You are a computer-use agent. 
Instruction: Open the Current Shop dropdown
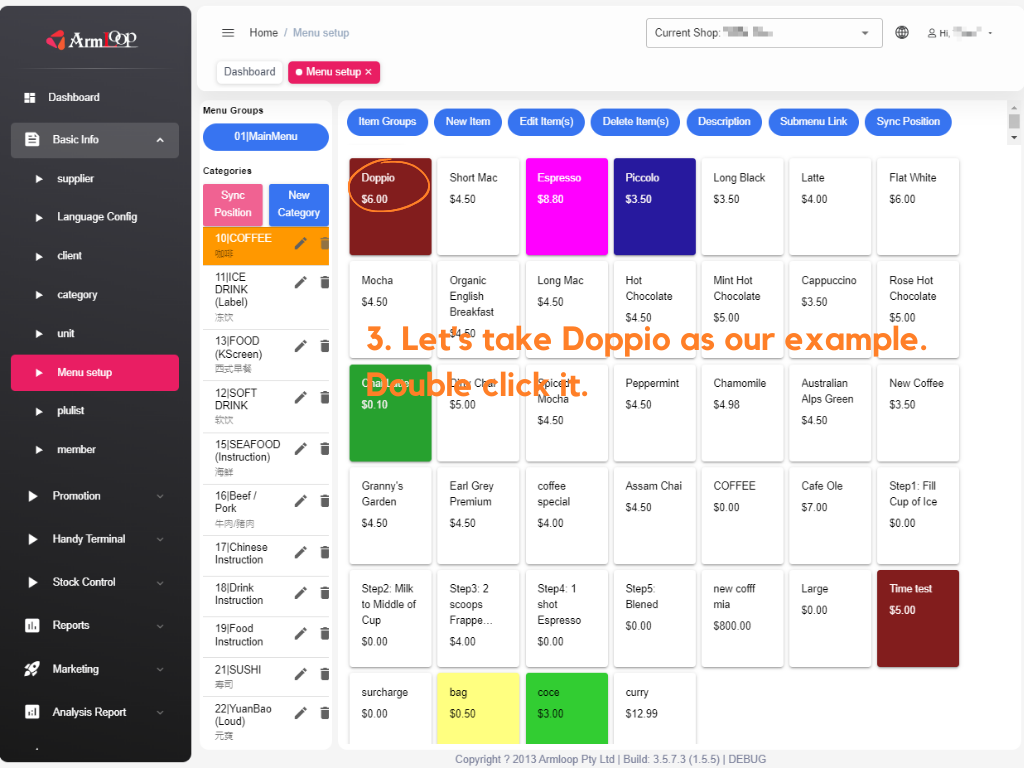click(764, 33)
